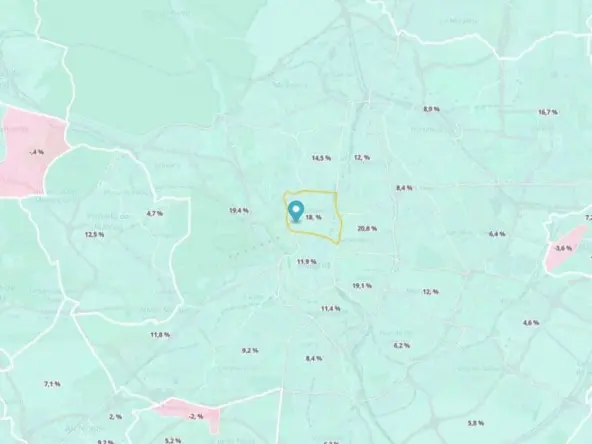Viewport: 592px width, 444px height.
Task: Select the 11,8 % zone label
Action: point(160,335)
